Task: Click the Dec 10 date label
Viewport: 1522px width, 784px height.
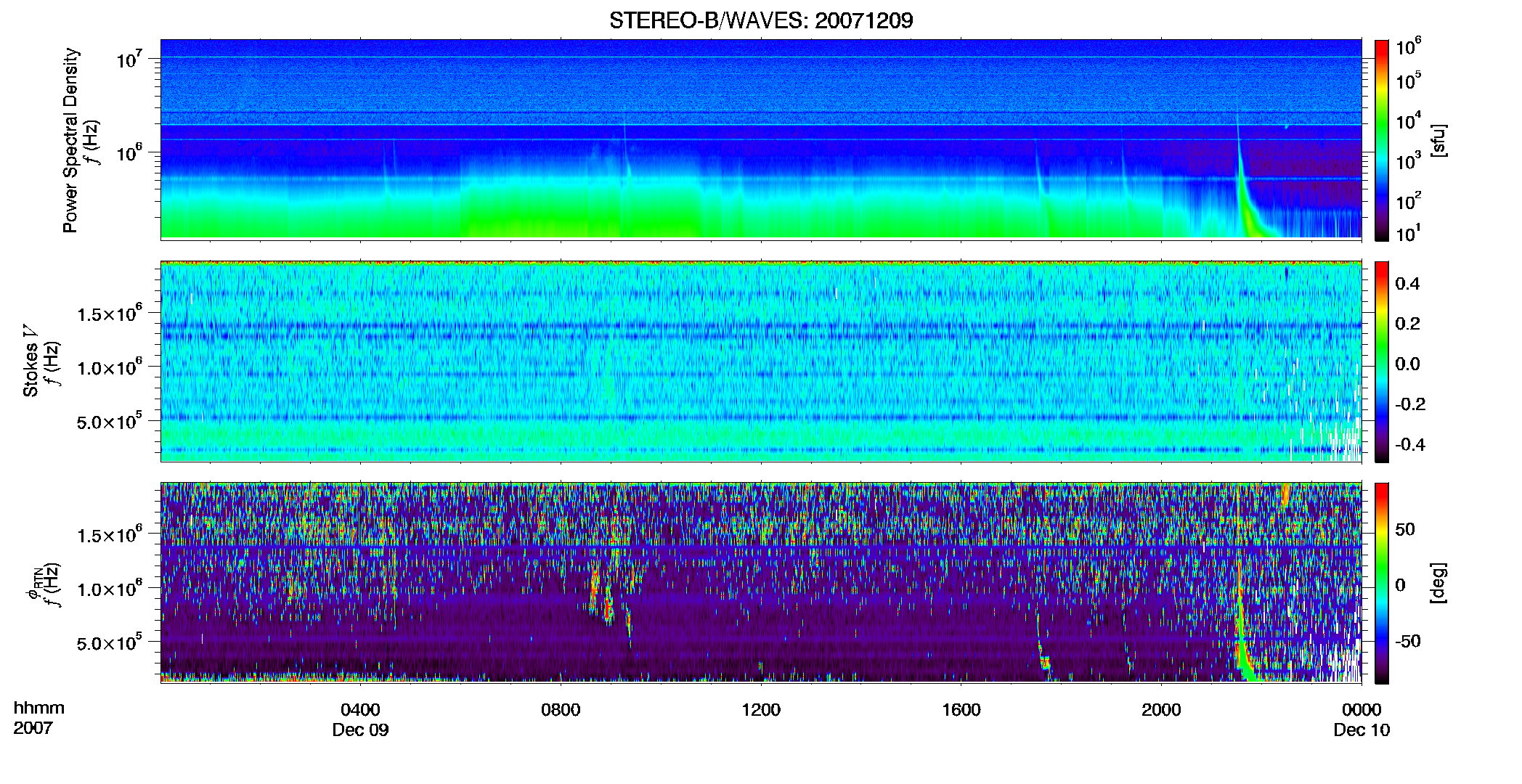Action: [x=1362, y=730]
